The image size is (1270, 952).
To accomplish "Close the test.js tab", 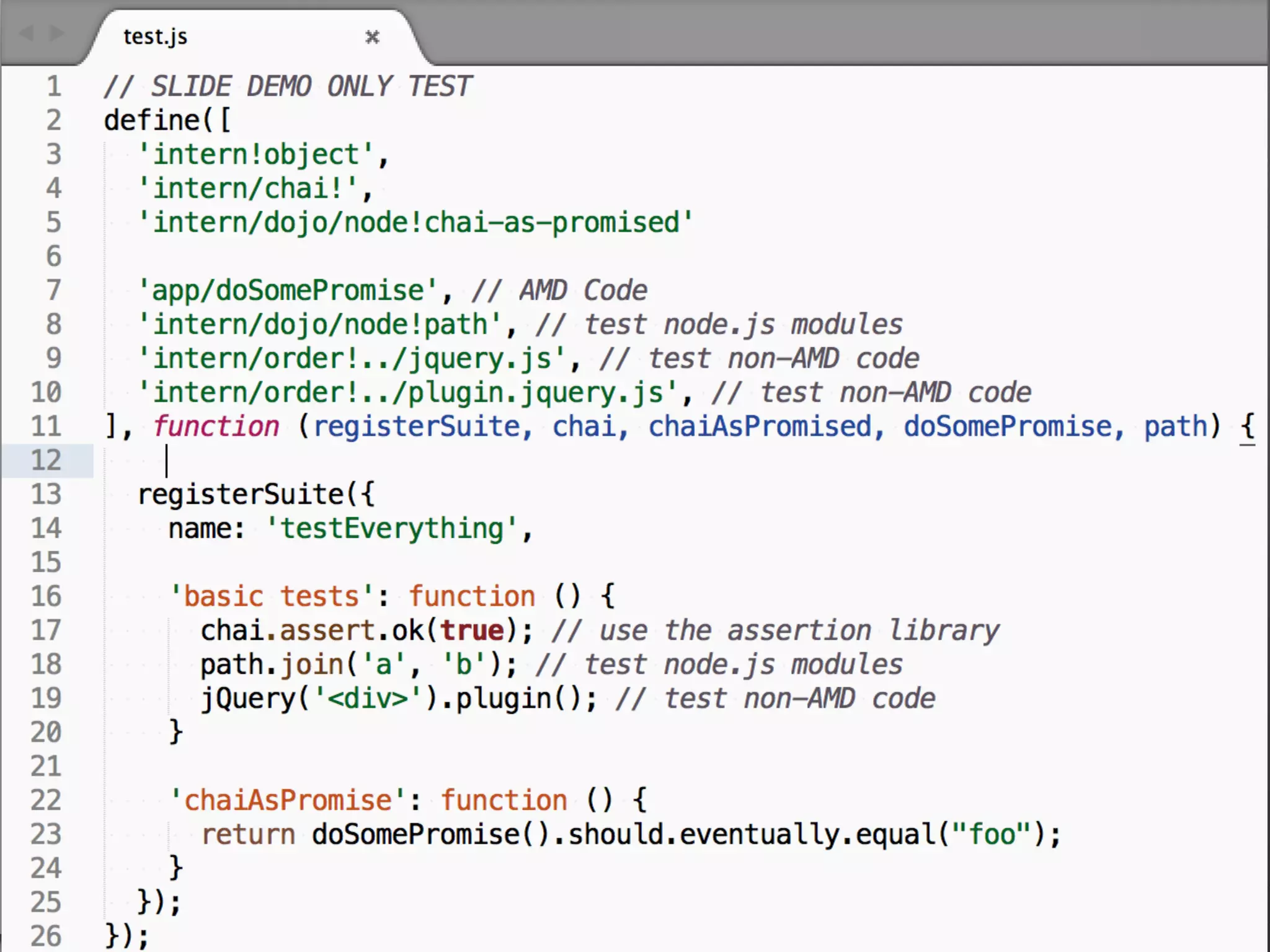I will 372,37.
